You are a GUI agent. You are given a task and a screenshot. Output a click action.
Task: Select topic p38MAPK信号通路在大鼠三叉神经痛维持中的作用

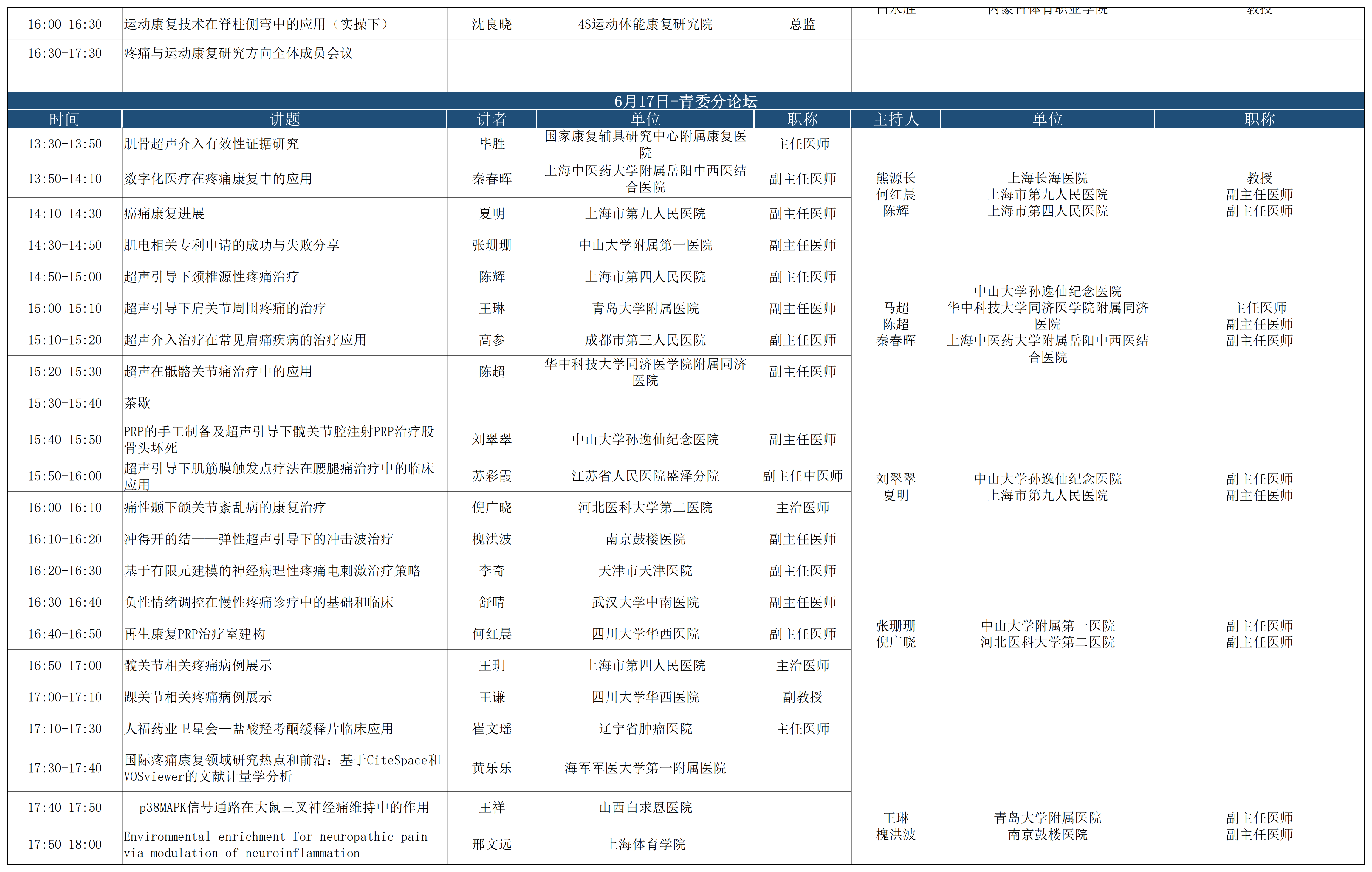pyautogui.click(x=284, y=807)
